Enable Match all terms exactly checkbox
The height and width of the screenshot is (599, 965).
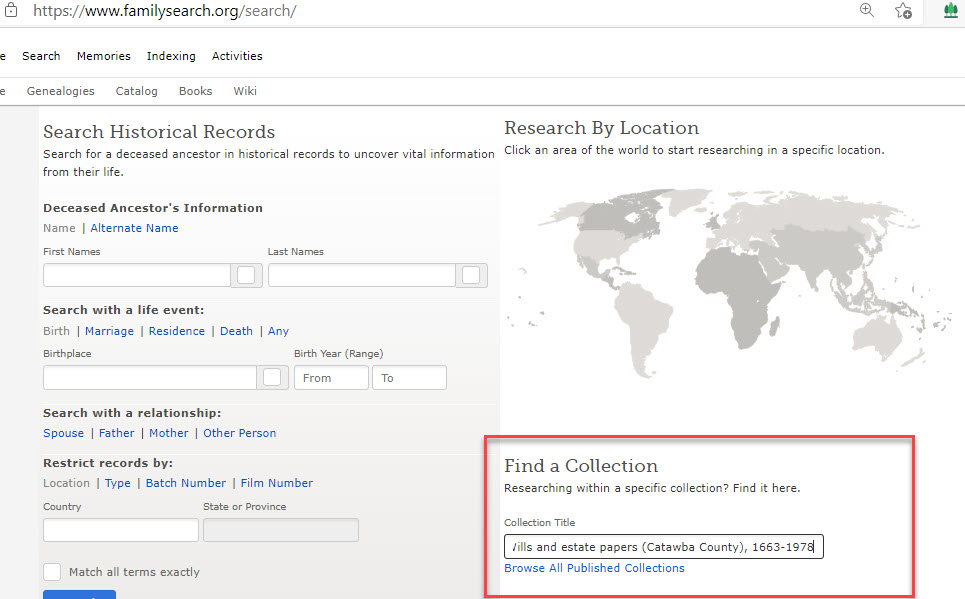pyautogui.click(x=52, y=572)
